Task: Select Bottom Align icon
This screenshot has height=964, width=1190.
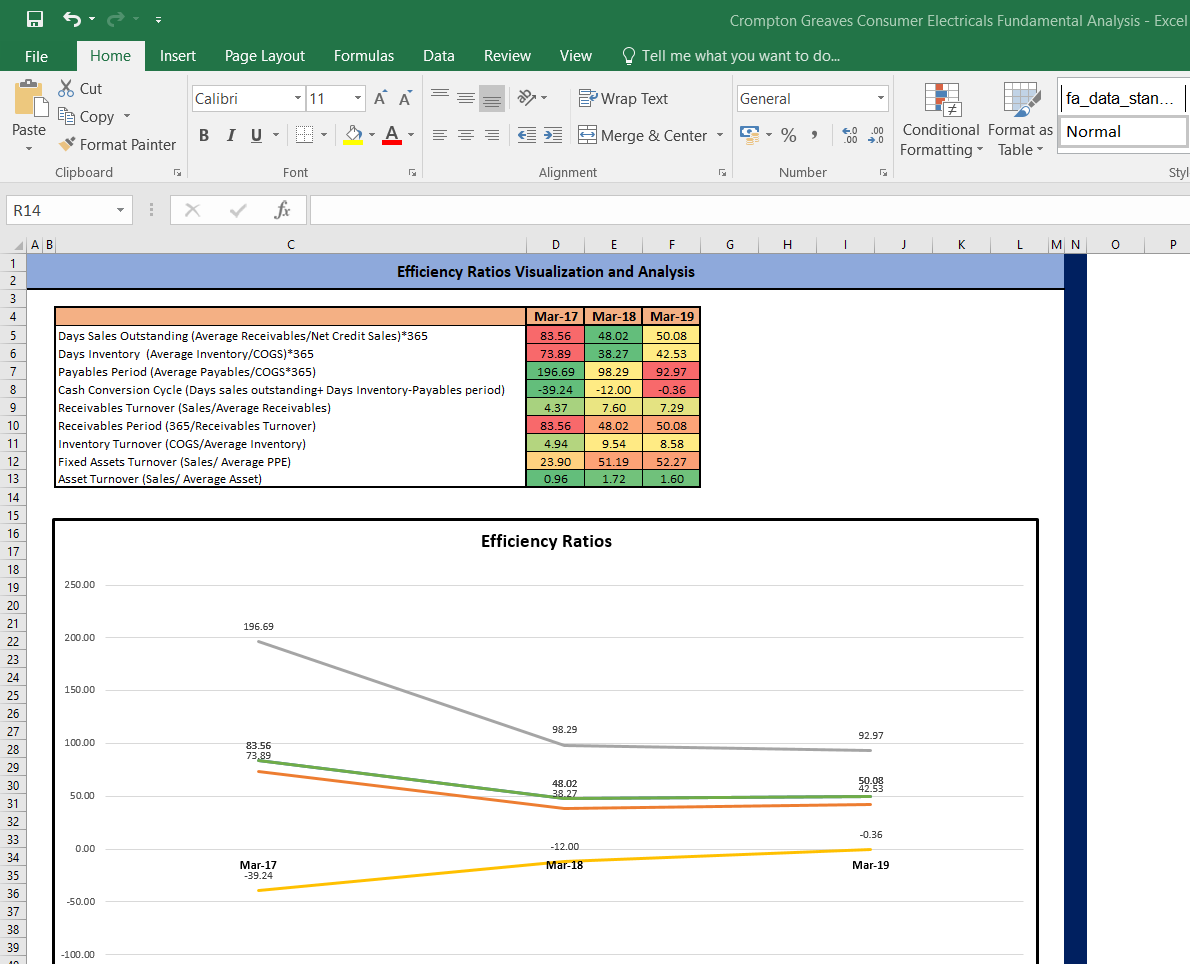Action: click(x=492, y=98)
